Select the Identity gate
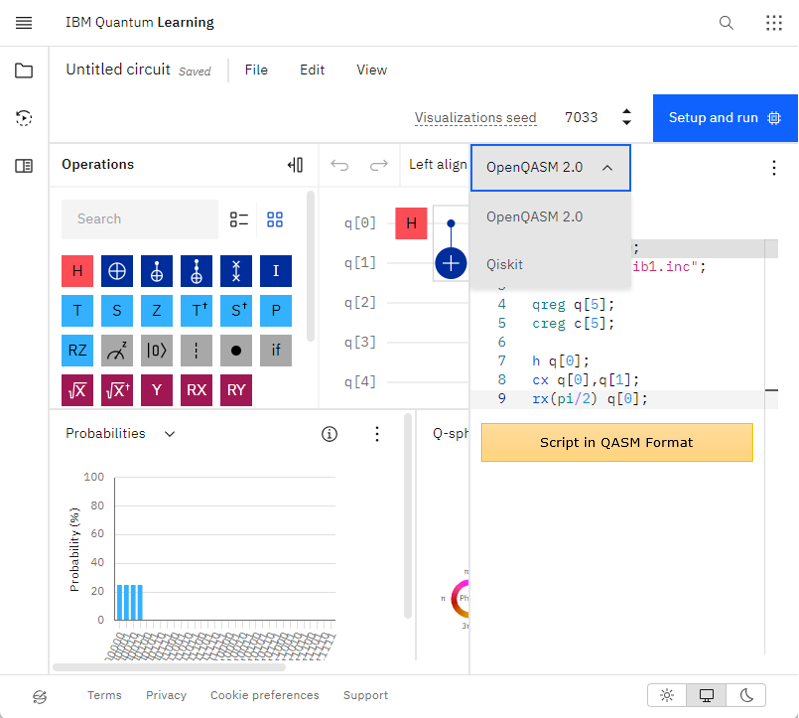The image size is (799, 718). point(276,271)
